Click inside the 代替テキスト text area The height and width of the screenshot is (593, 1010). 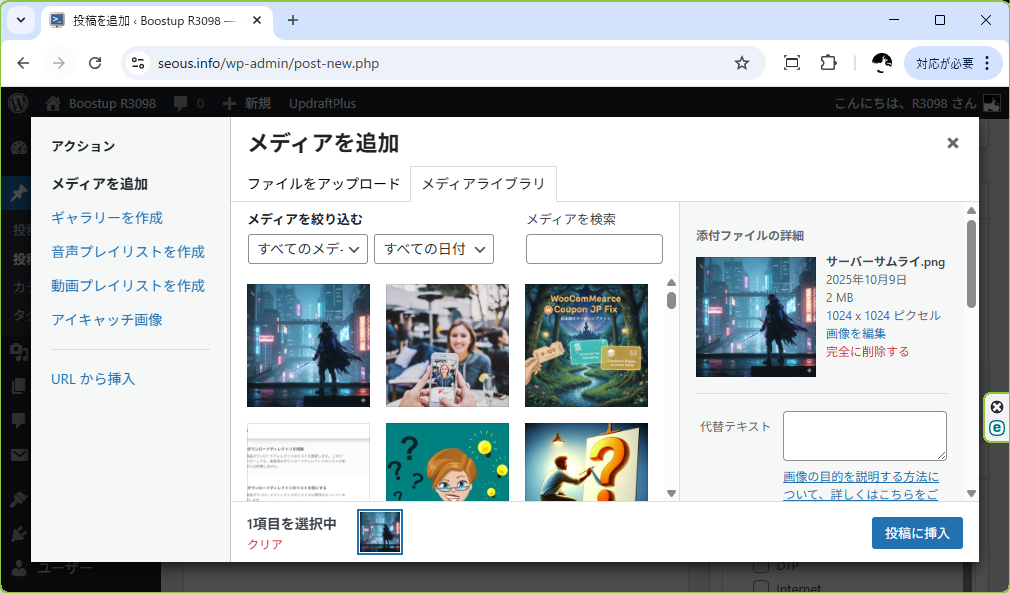pyautogui.click(x=864, y=436)
